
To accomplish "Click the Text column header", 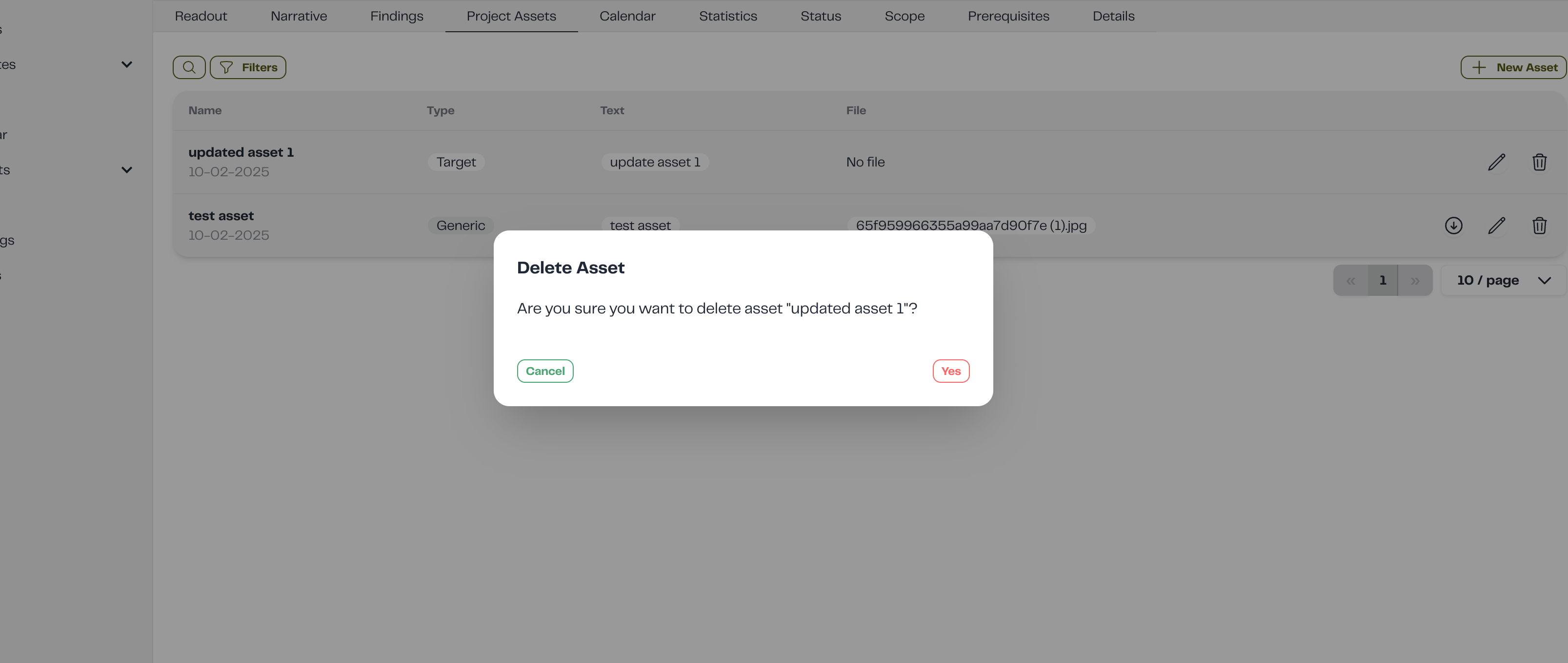I will tap(612, 110).
